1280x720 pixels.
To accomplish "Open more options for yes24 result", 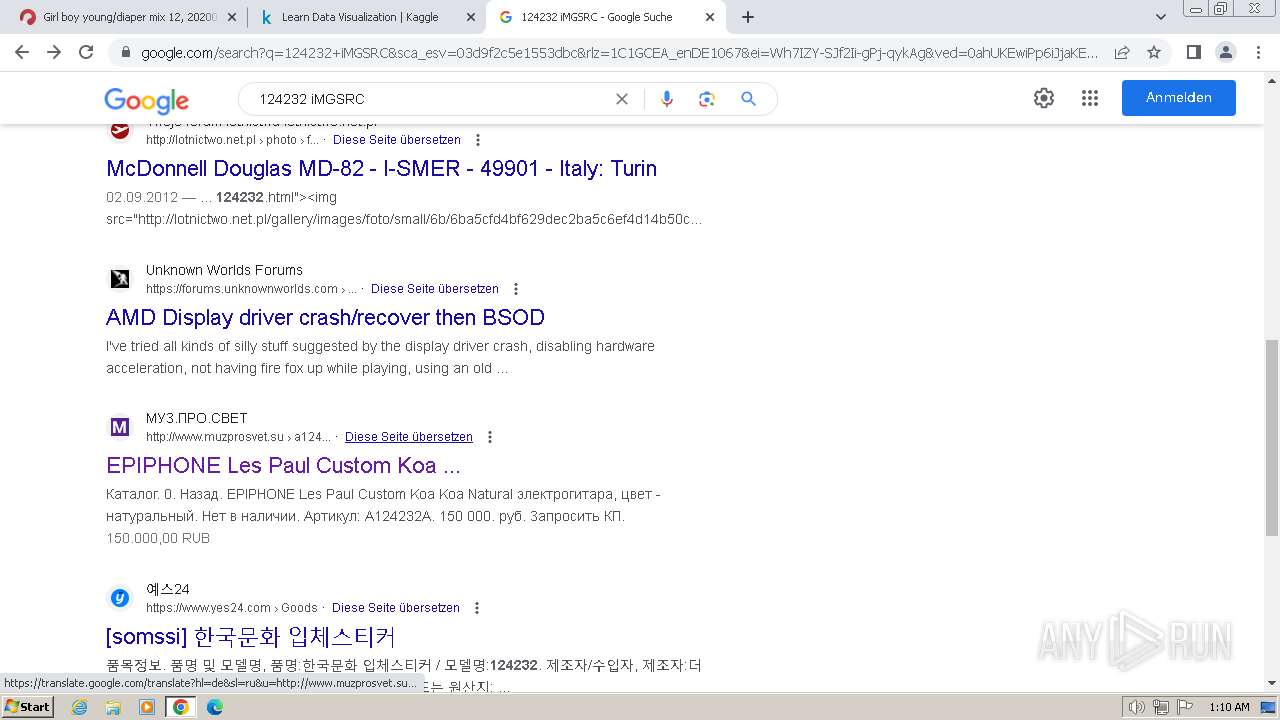I will (x=477, y=608).
